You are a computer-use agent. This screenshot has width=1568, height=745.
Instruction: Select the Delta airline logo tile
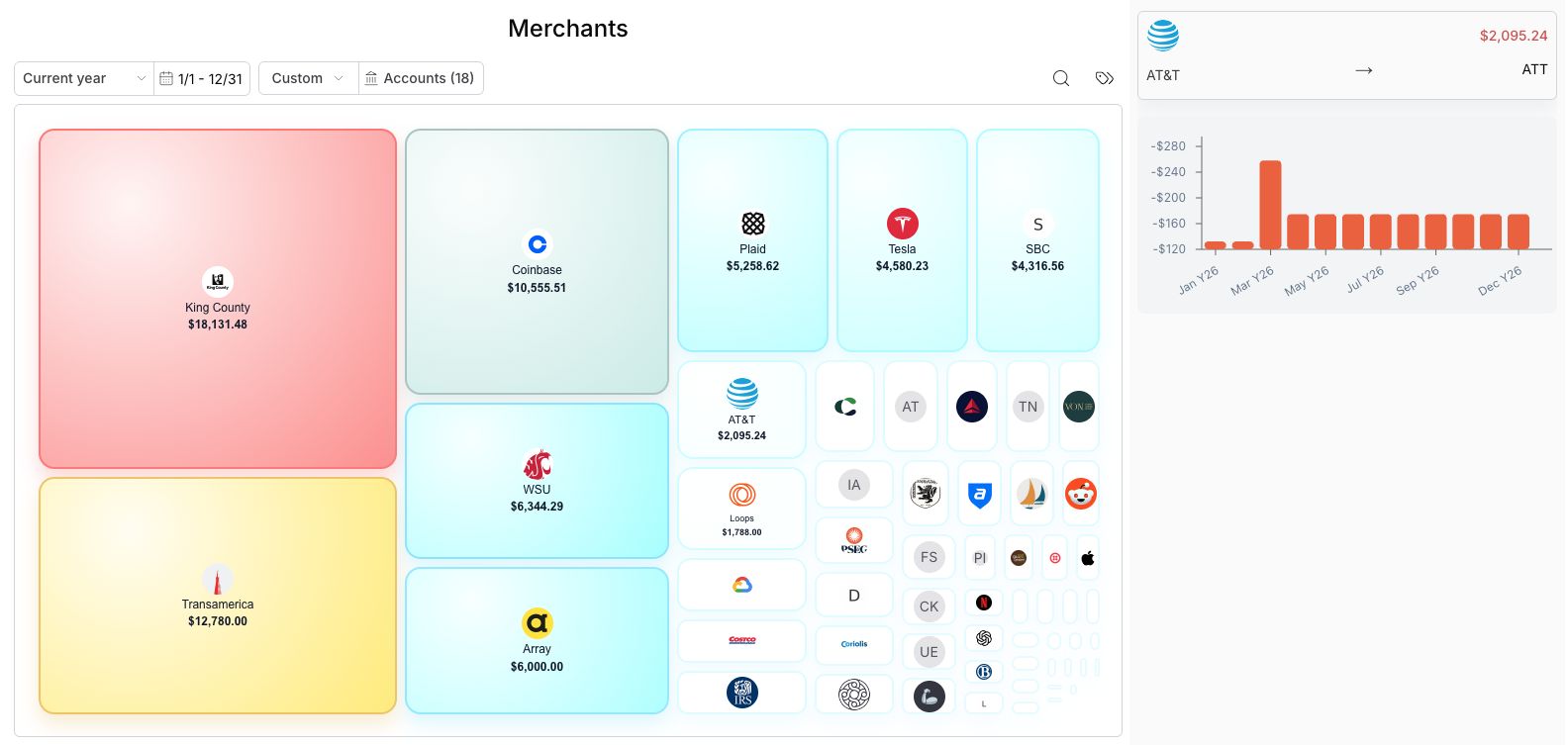point(972,407)
